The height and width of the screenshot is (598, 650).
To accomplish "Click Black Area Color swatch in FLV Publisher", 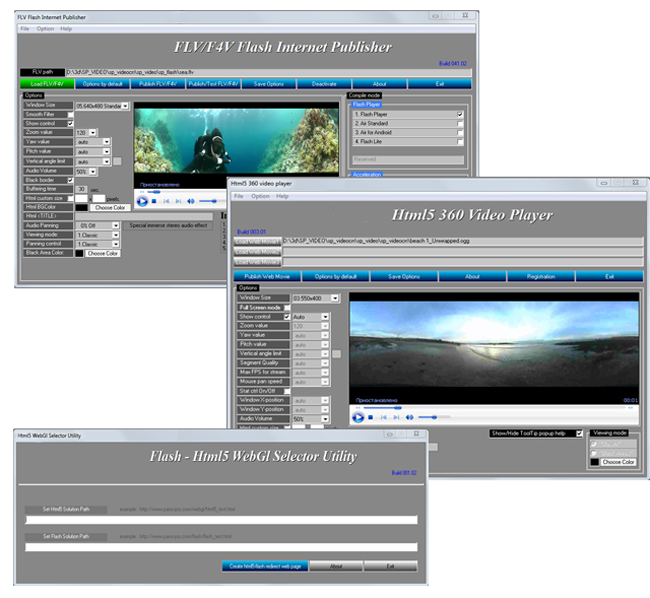I will (79, 254).
